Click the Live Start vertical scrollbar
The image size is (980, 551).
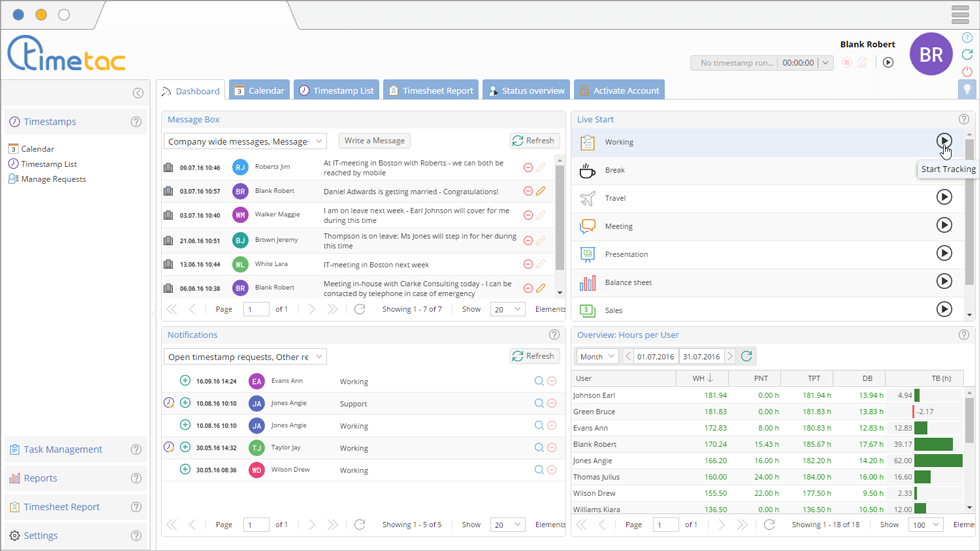click(969, 212)
